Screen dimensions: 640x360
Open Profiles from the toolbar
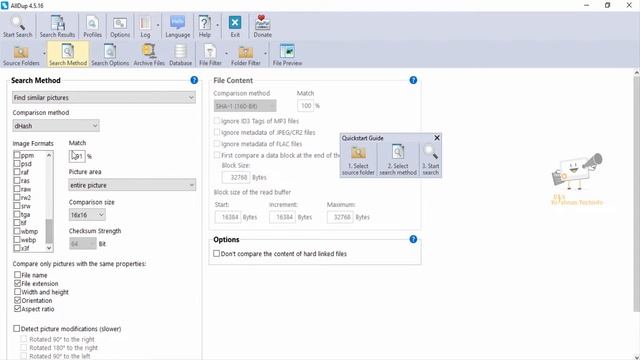(x=93, y=27)
